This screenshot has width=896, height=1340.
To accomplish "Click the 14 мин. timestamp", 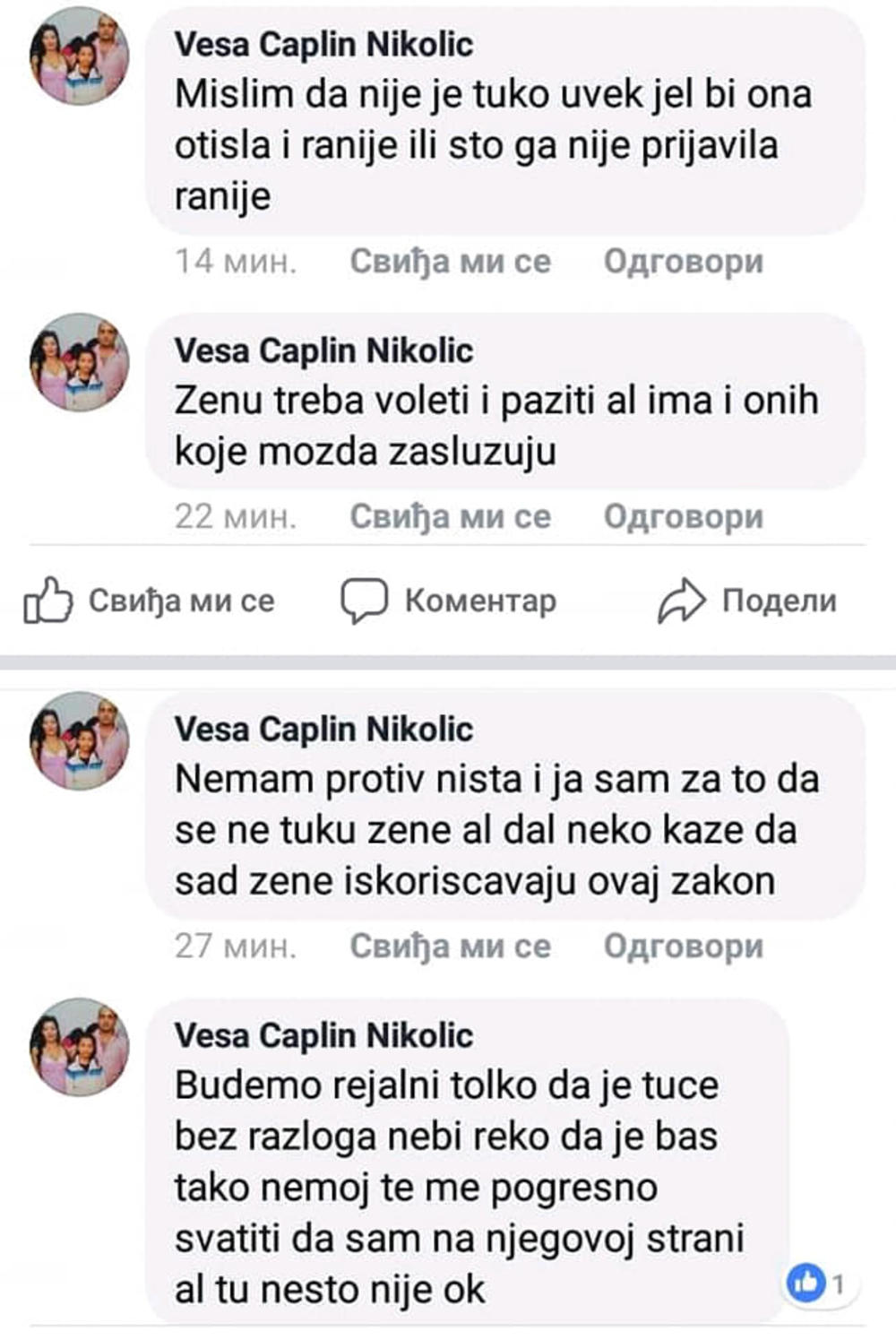I will 235,262.
